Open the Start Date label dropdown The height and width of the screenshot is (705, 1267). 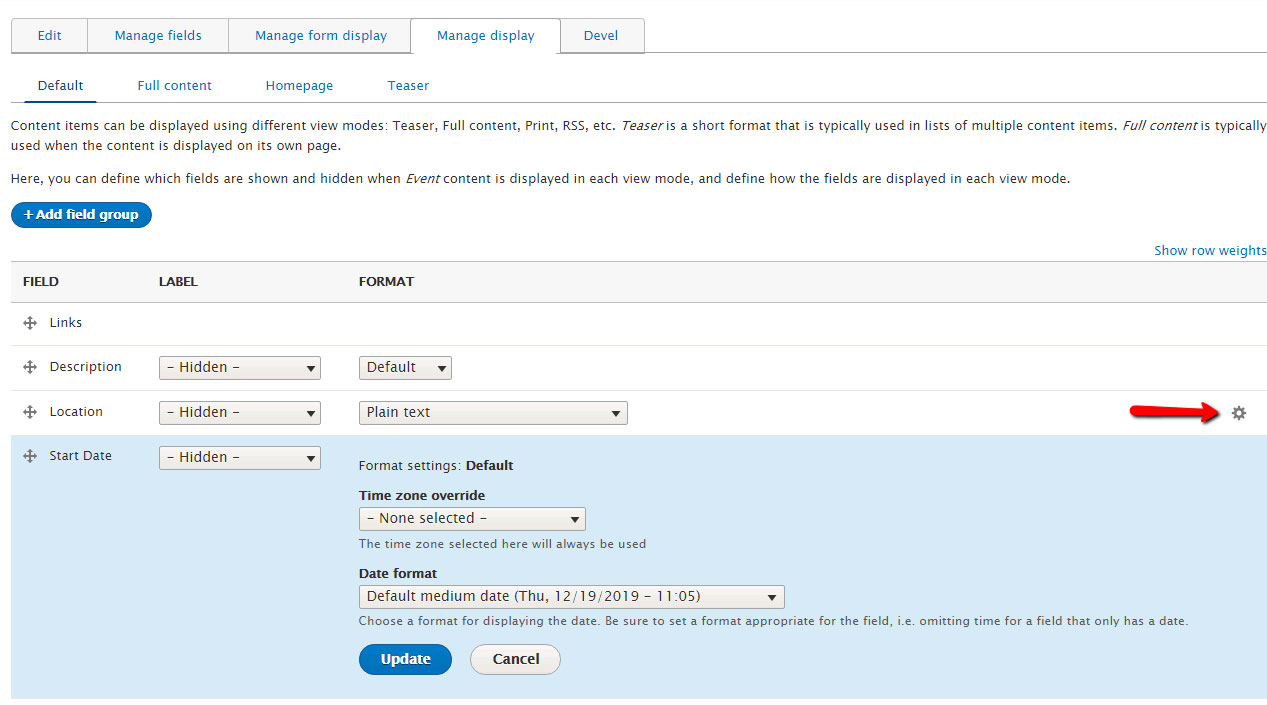pos(239,456)
